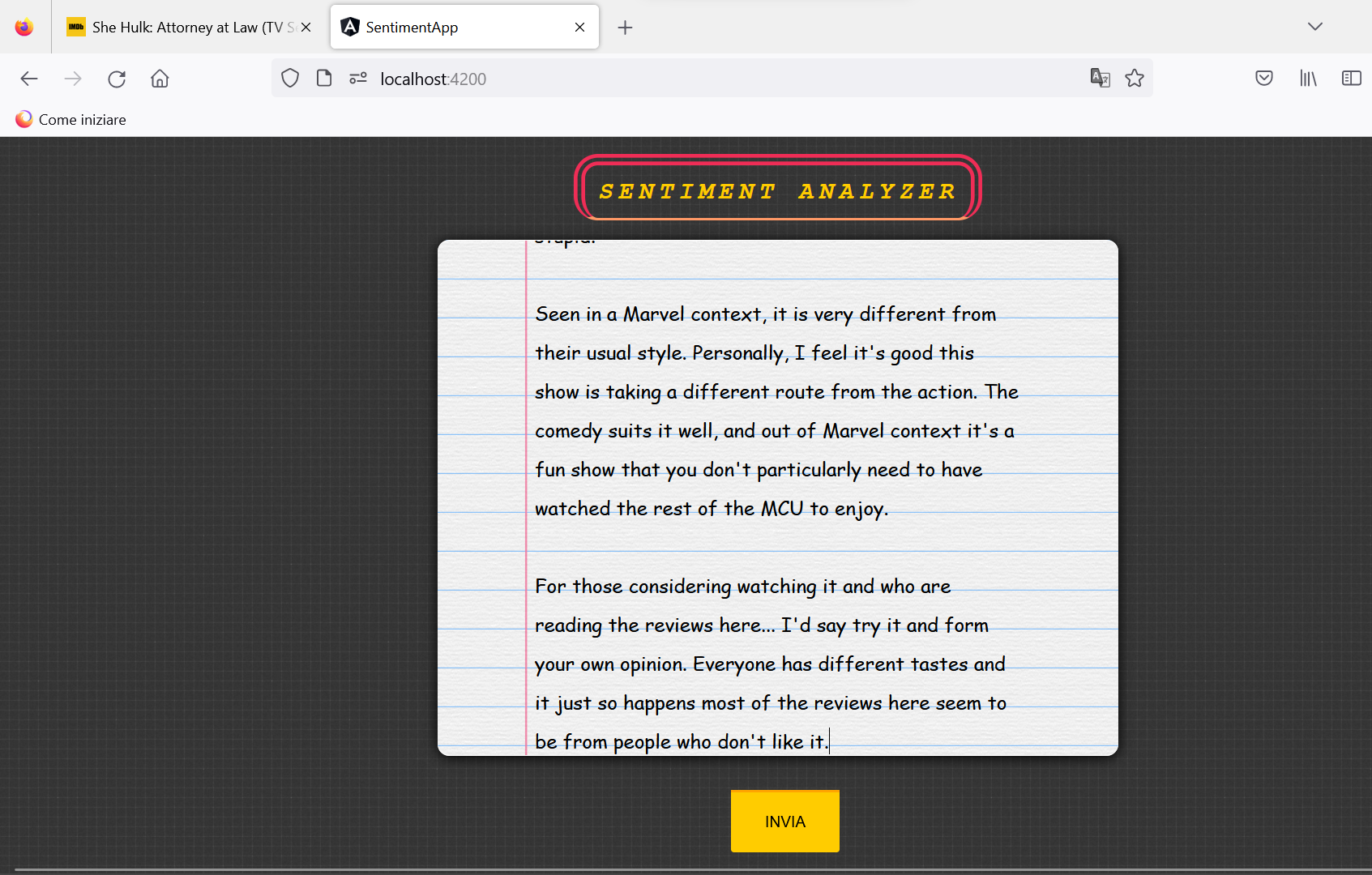Save page to Pocket
The width and height of the screenshot is (1372, 875).
click(x=1264, y=78)
